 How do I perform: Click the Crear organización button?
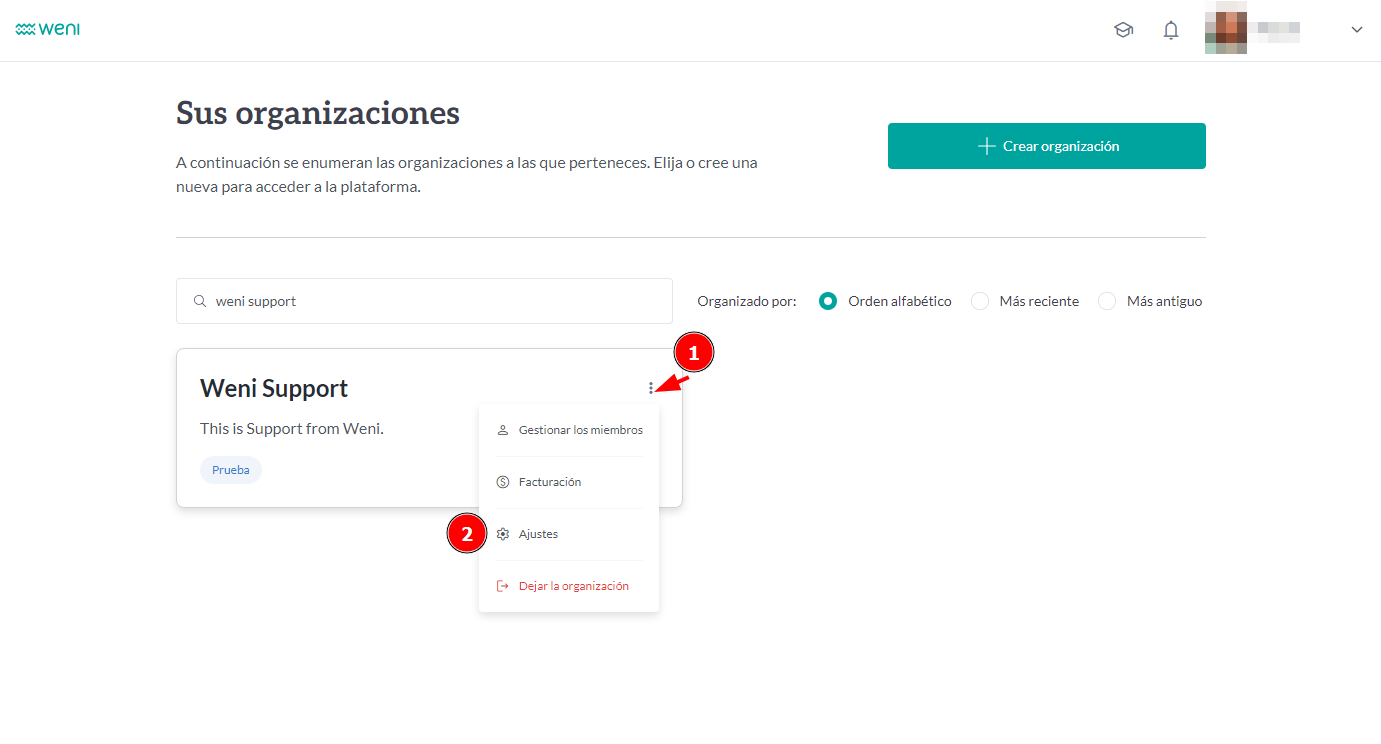pyautogui.click(x=1046, y=145)
